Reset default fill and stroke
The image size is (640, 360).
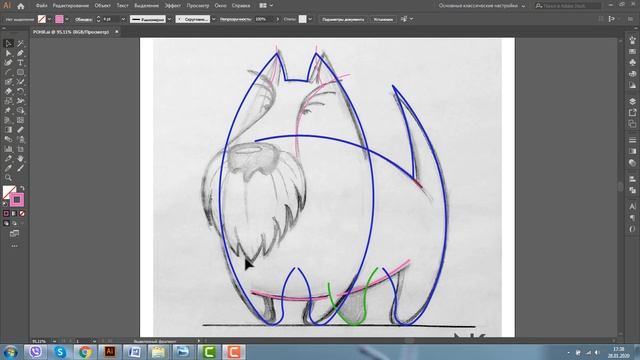coord(5,204)
